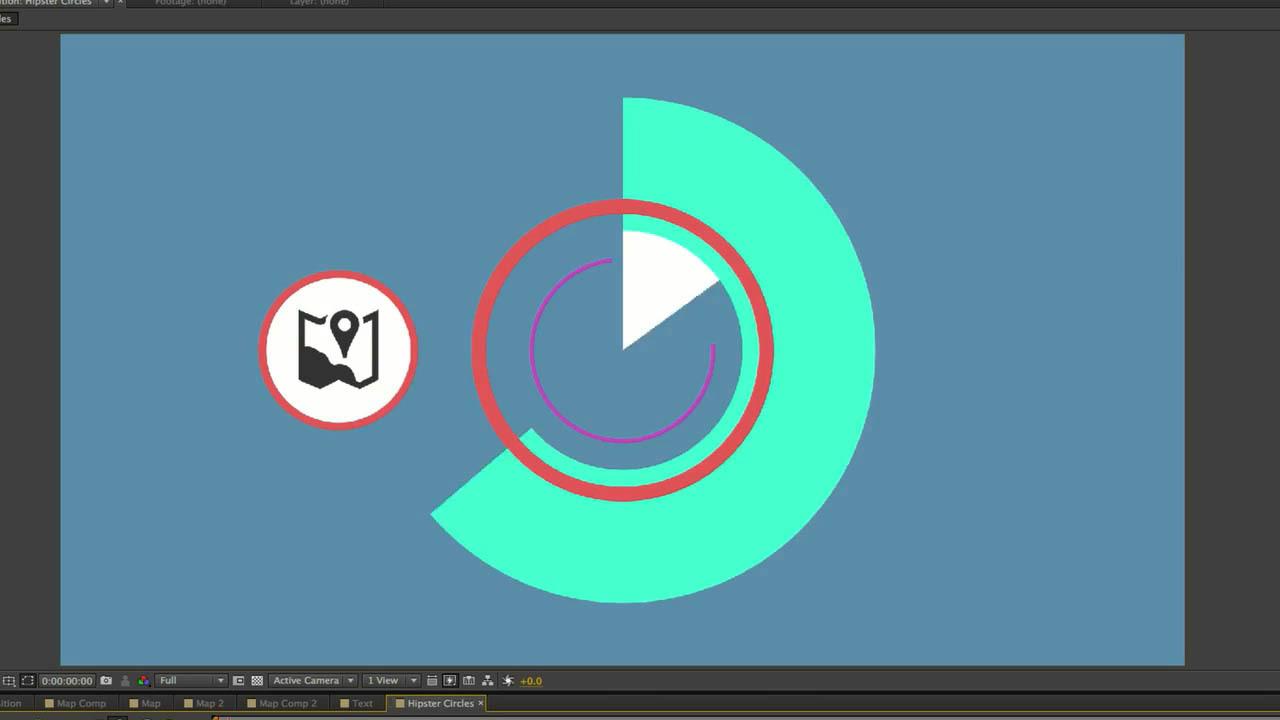The width and height of the screenshot is (1280, 720).
Task: Close the Hipster Circles timeline tab
Action: coord(480,703)
